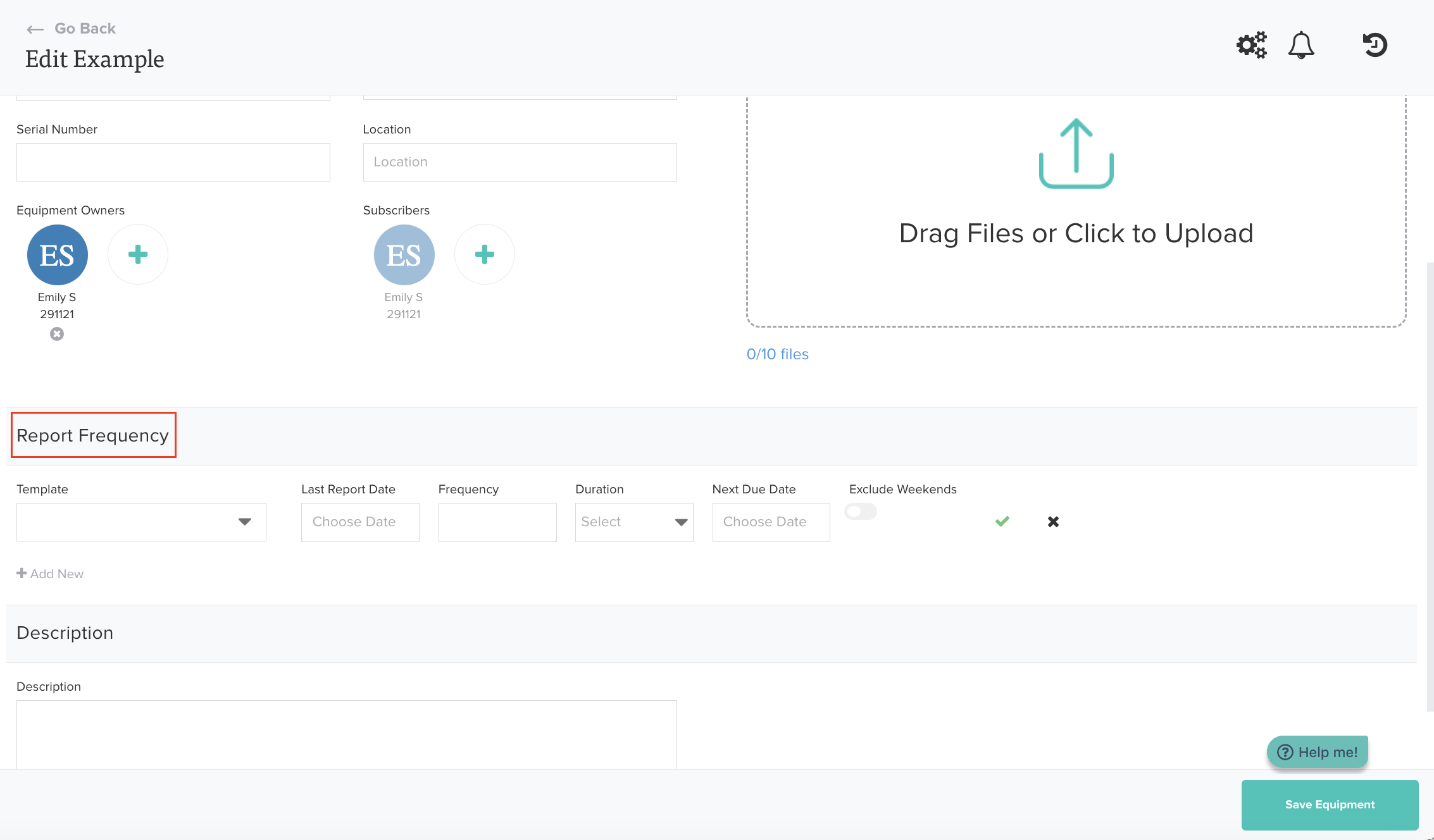
Task: Open the Template dropdown
Action: click(141, 522)
